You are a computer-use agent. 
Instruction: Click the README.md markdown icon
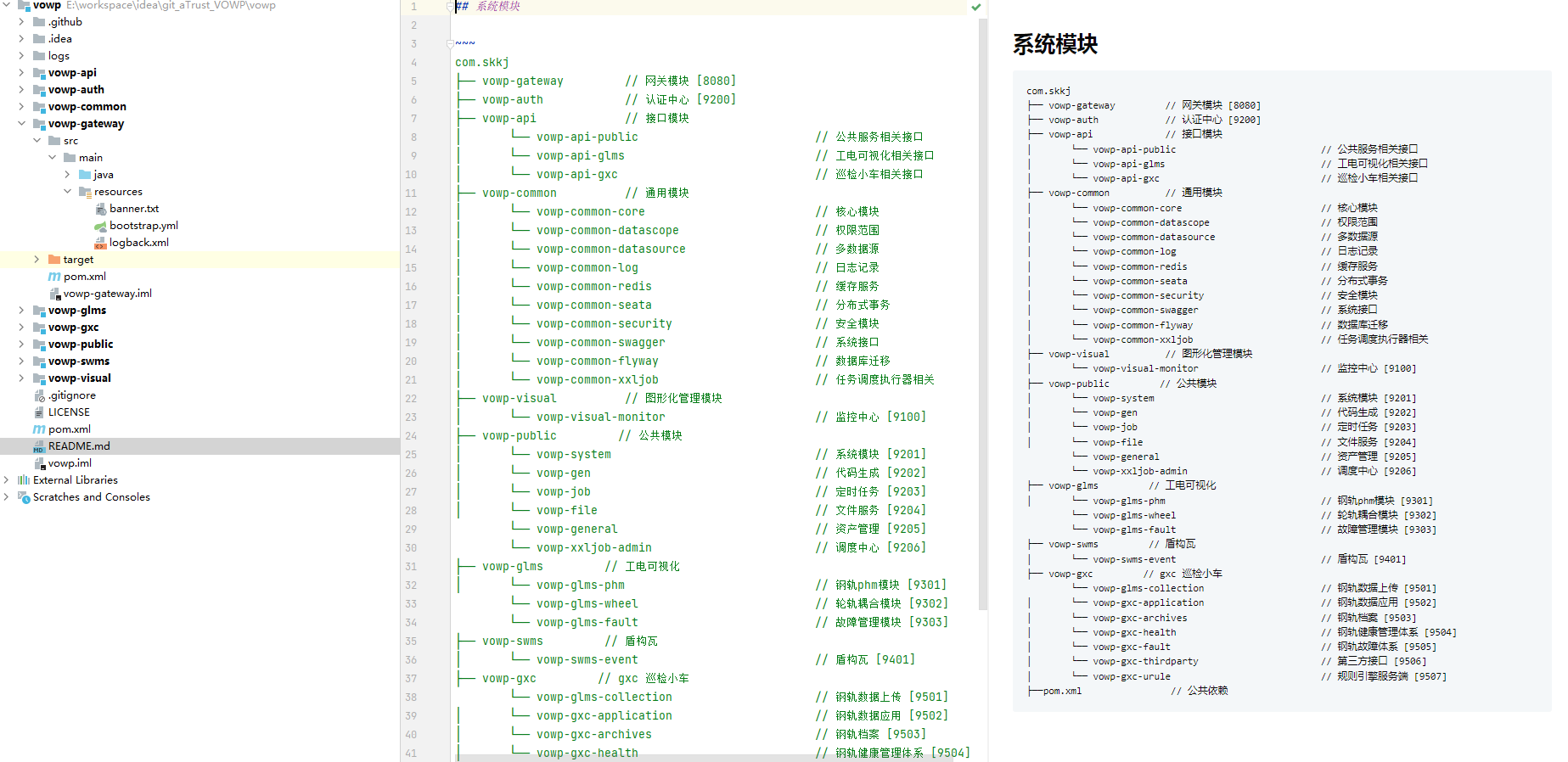(39, 446)
